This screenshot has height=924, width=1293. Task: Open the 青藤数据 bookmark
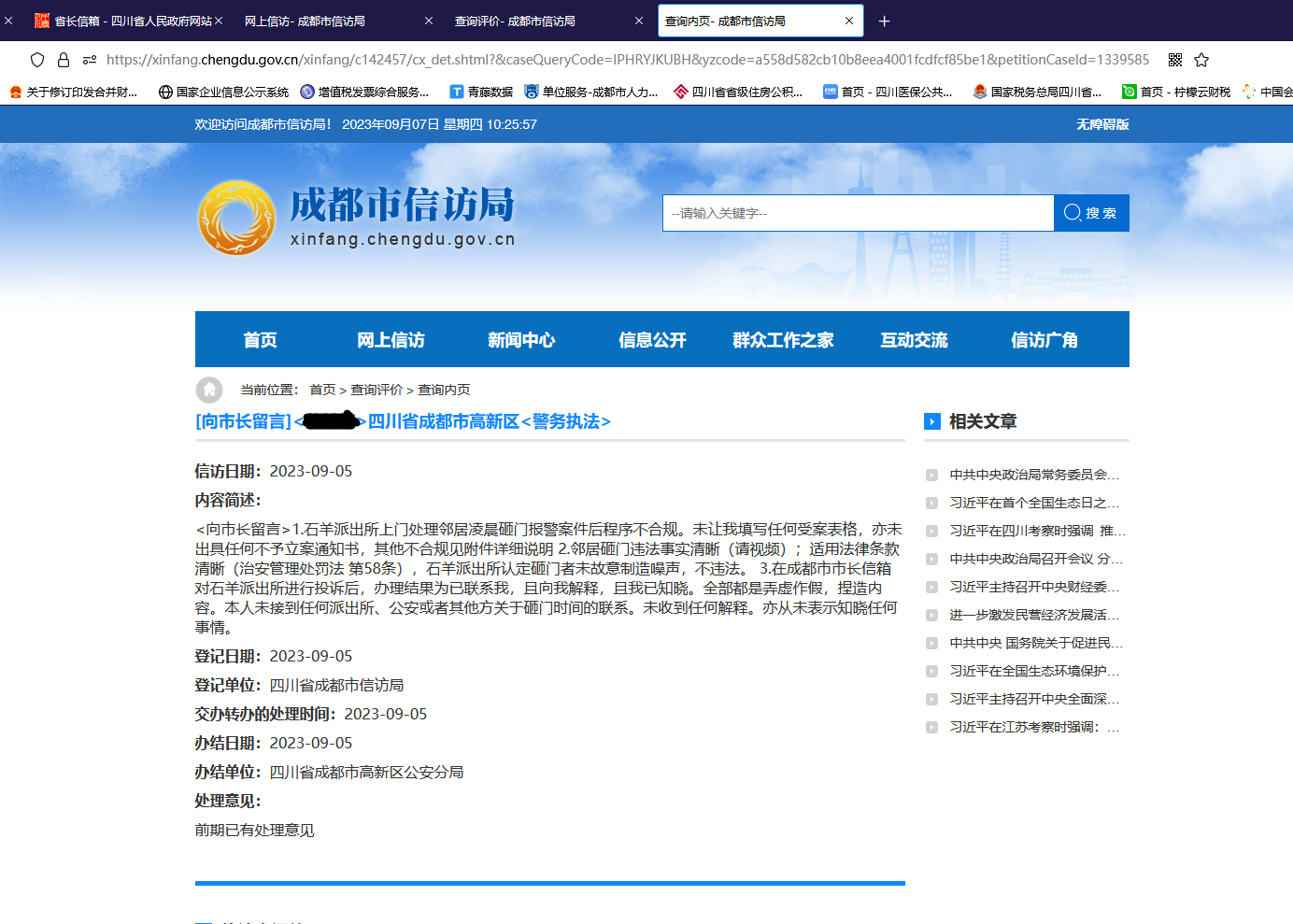click(481, 92)
